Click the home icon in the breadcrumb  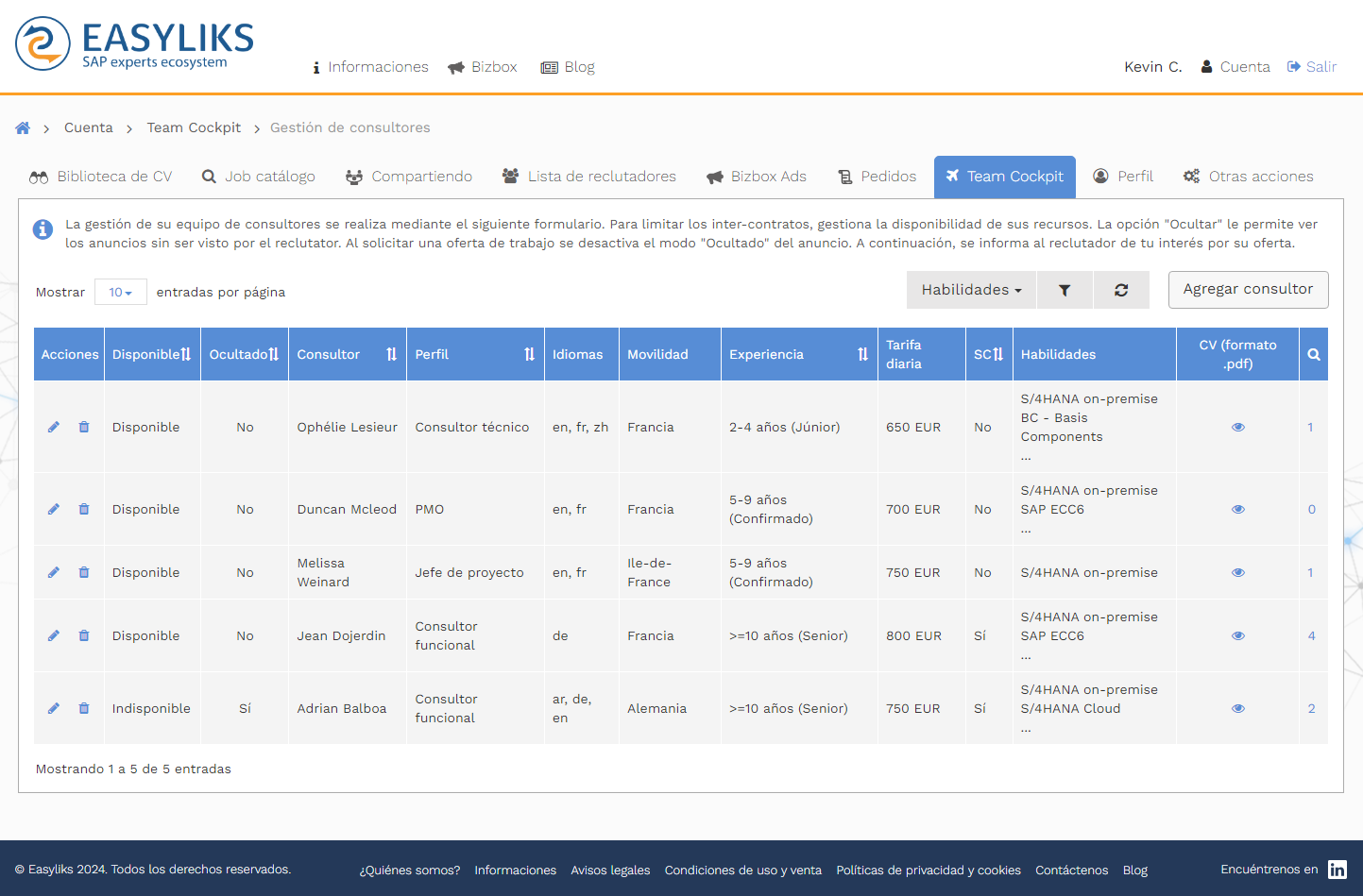pyautogui.click(x=23, y=128)
